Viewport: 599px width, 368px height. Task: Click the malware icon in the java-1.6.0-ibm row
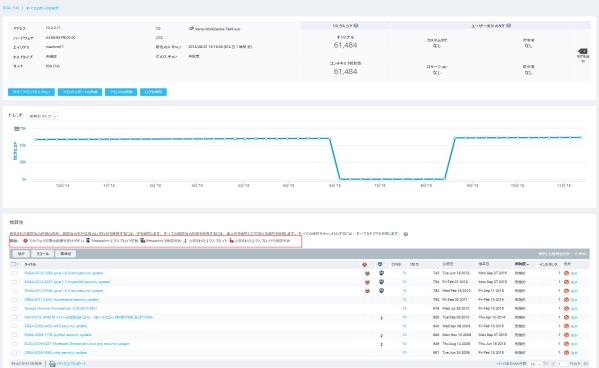[x=367, y=273]
